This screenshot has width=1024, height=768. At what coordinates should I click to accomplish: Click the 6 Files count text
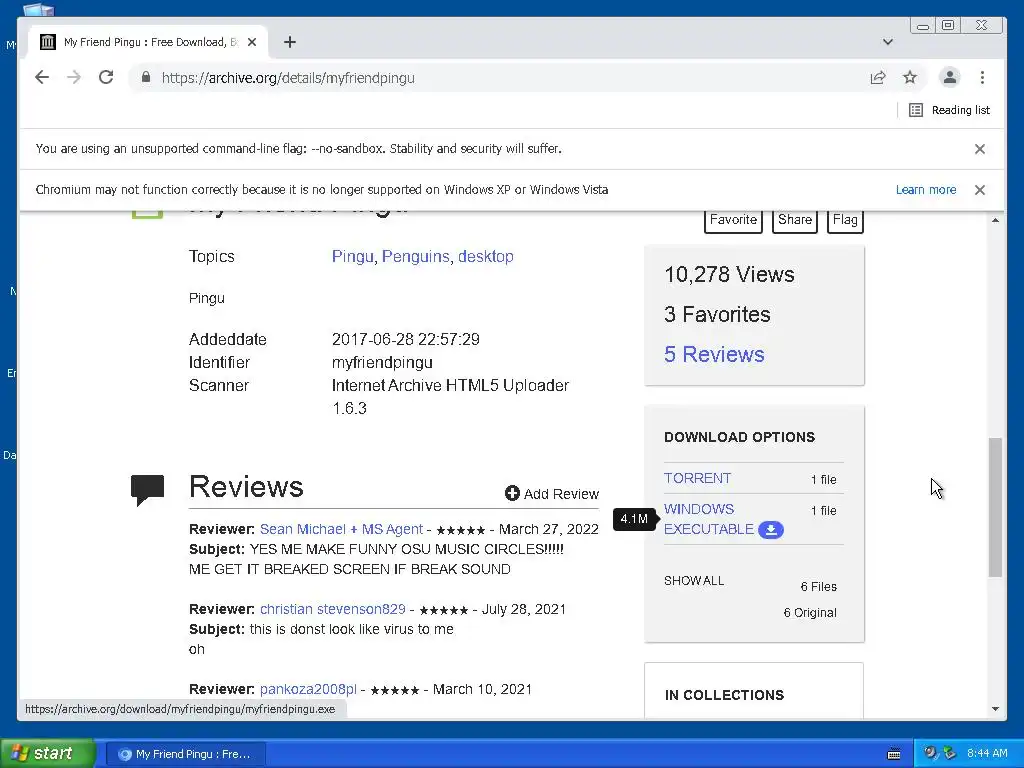pos(818,586)
